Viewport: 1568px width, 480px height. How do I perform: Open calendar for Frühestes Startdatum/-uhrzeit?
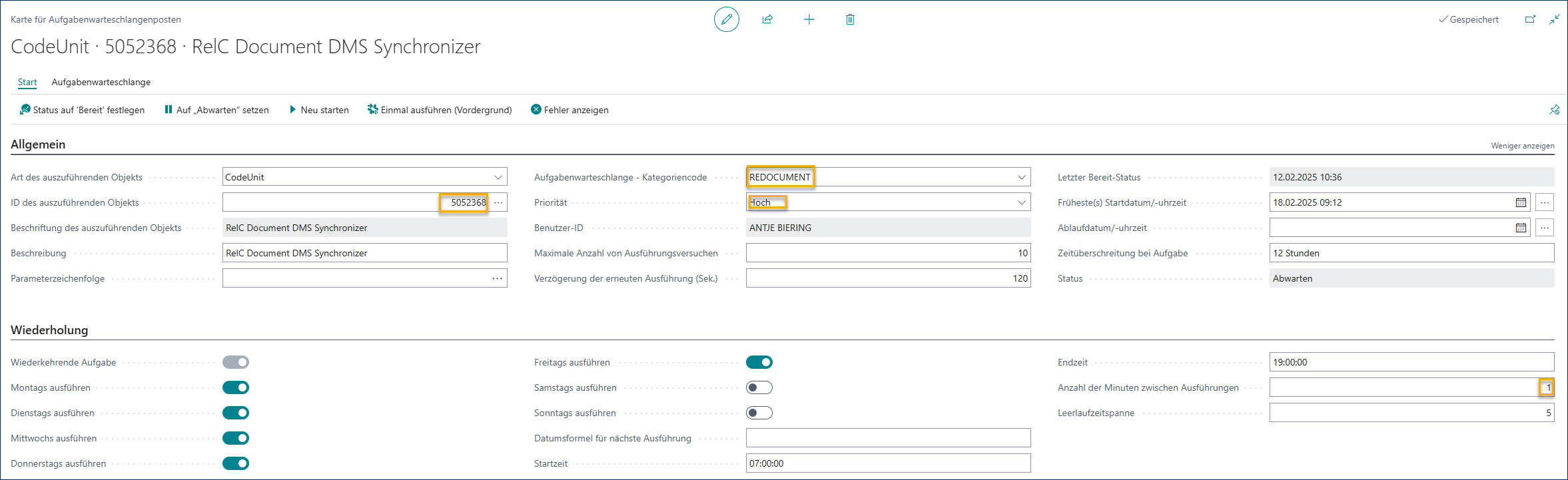(x=1521, y=202)
